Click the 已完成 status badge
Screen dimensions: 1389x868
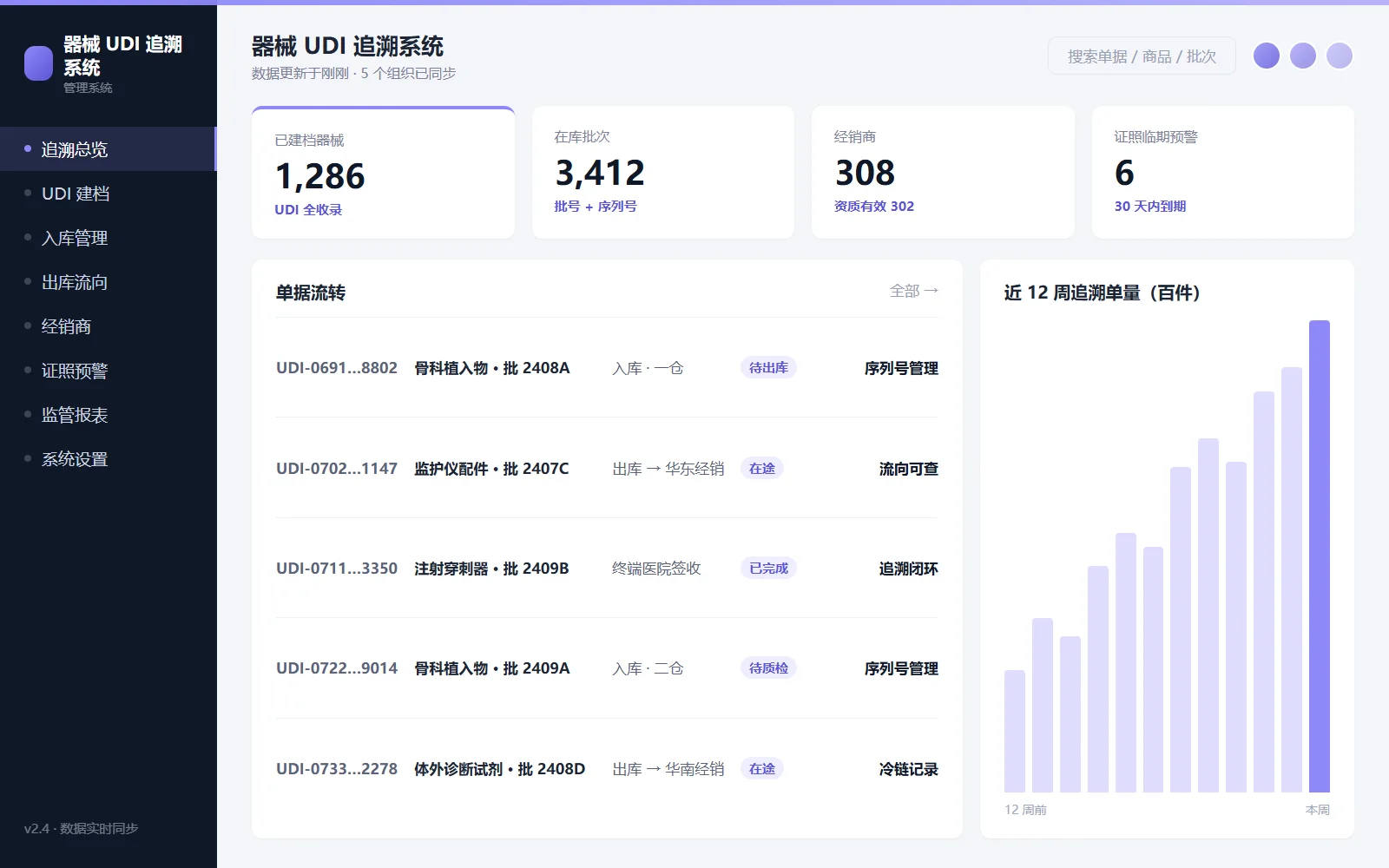768,569
